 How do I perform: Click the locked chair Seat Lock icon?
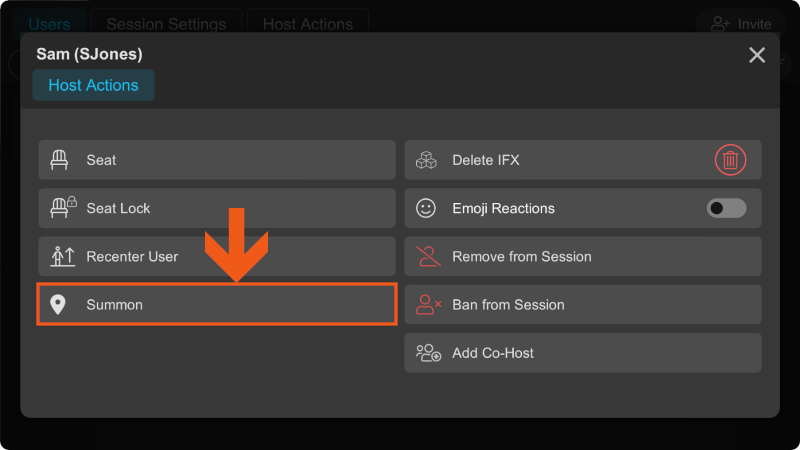coord(63,208)
